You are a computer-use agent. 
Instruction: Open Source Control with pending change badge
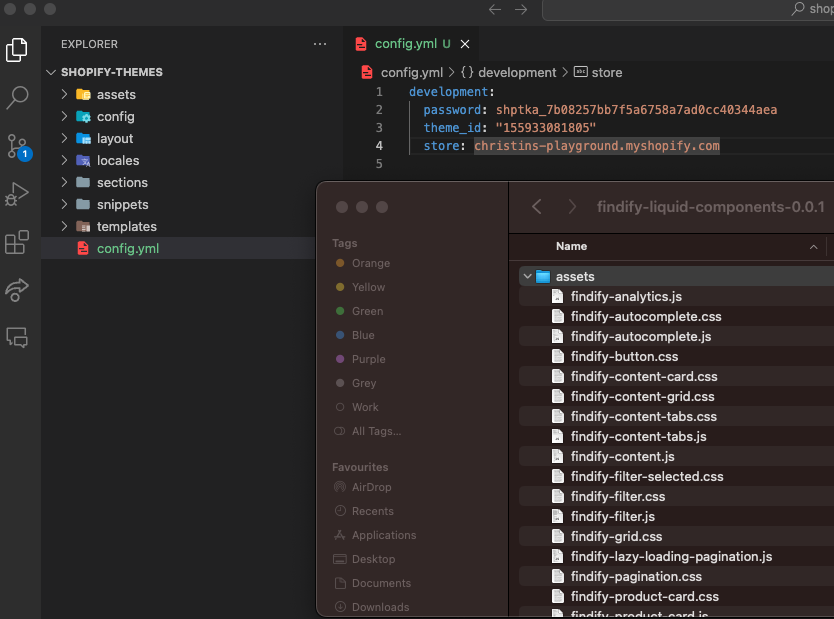(x=17, y=146)
